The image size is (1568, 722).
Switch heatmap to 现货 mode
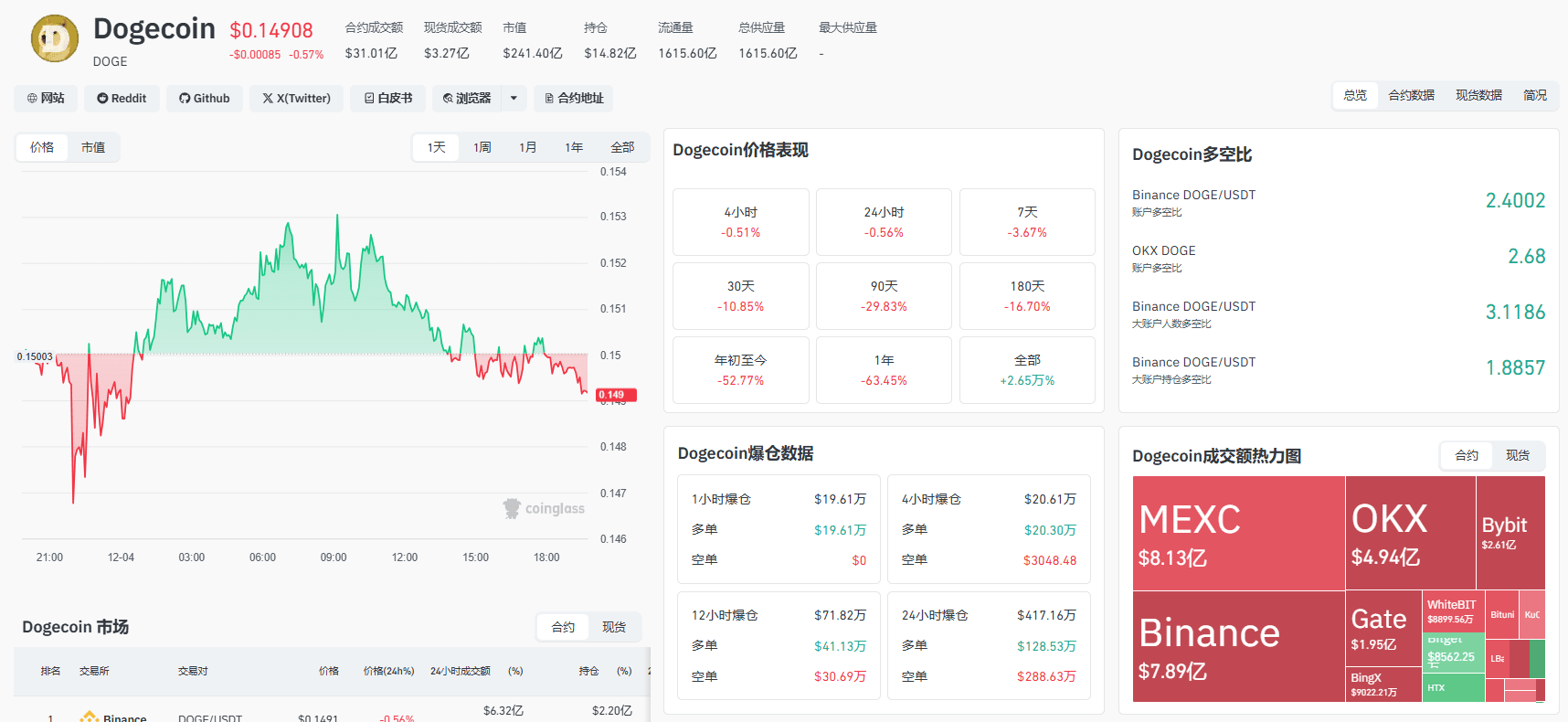1518,455
